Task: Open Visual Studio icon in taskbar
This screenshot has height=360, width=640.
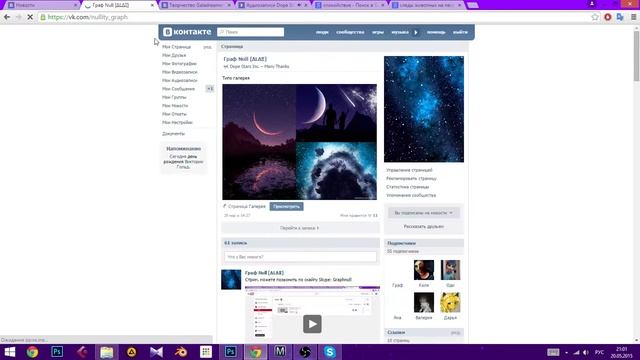Action: click(x=156, y=352)
